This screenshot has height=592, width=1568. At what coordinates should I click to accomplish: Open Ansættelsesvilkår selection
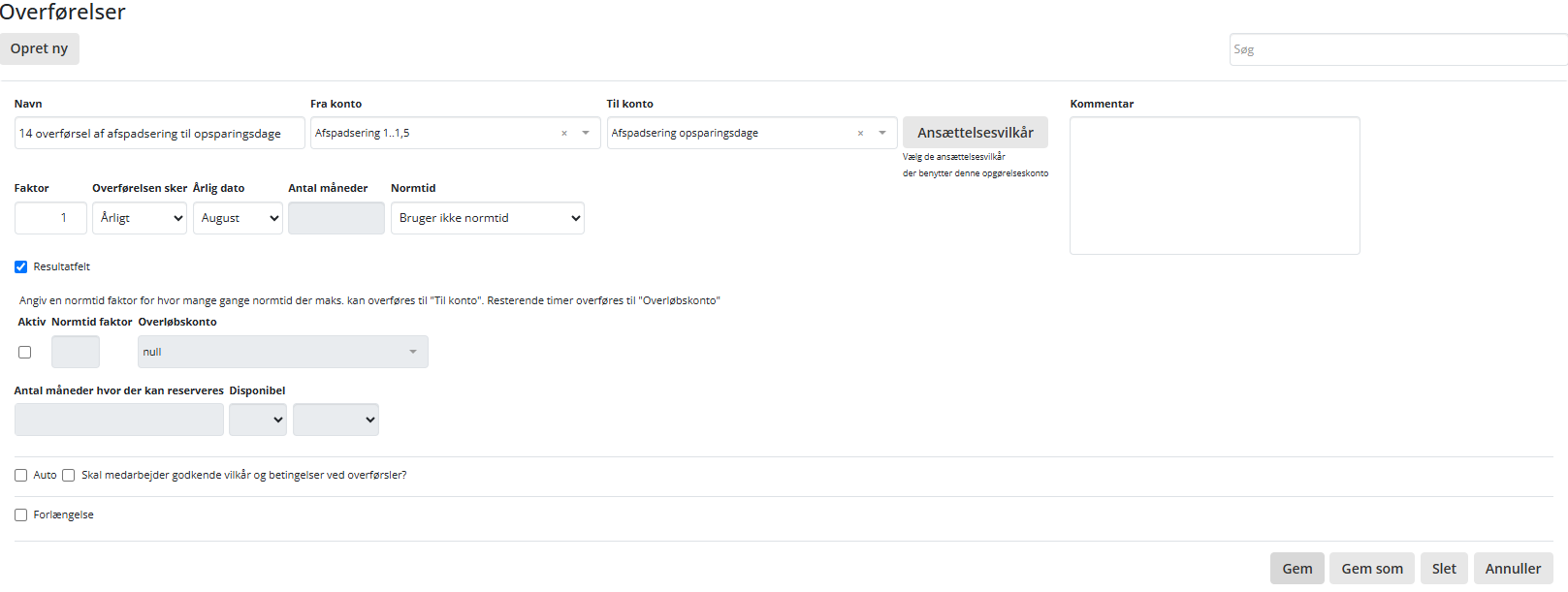pos(975,133)
